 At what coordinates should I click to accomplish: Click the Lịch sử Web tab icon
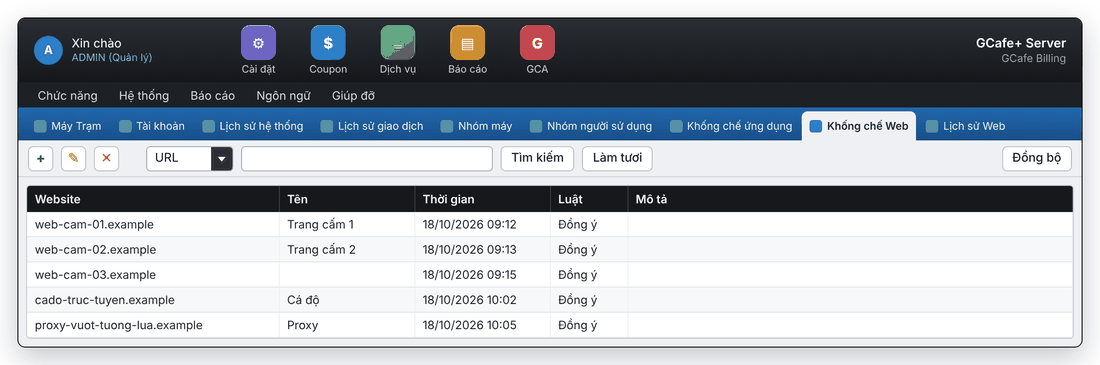[x=932, y=126]
